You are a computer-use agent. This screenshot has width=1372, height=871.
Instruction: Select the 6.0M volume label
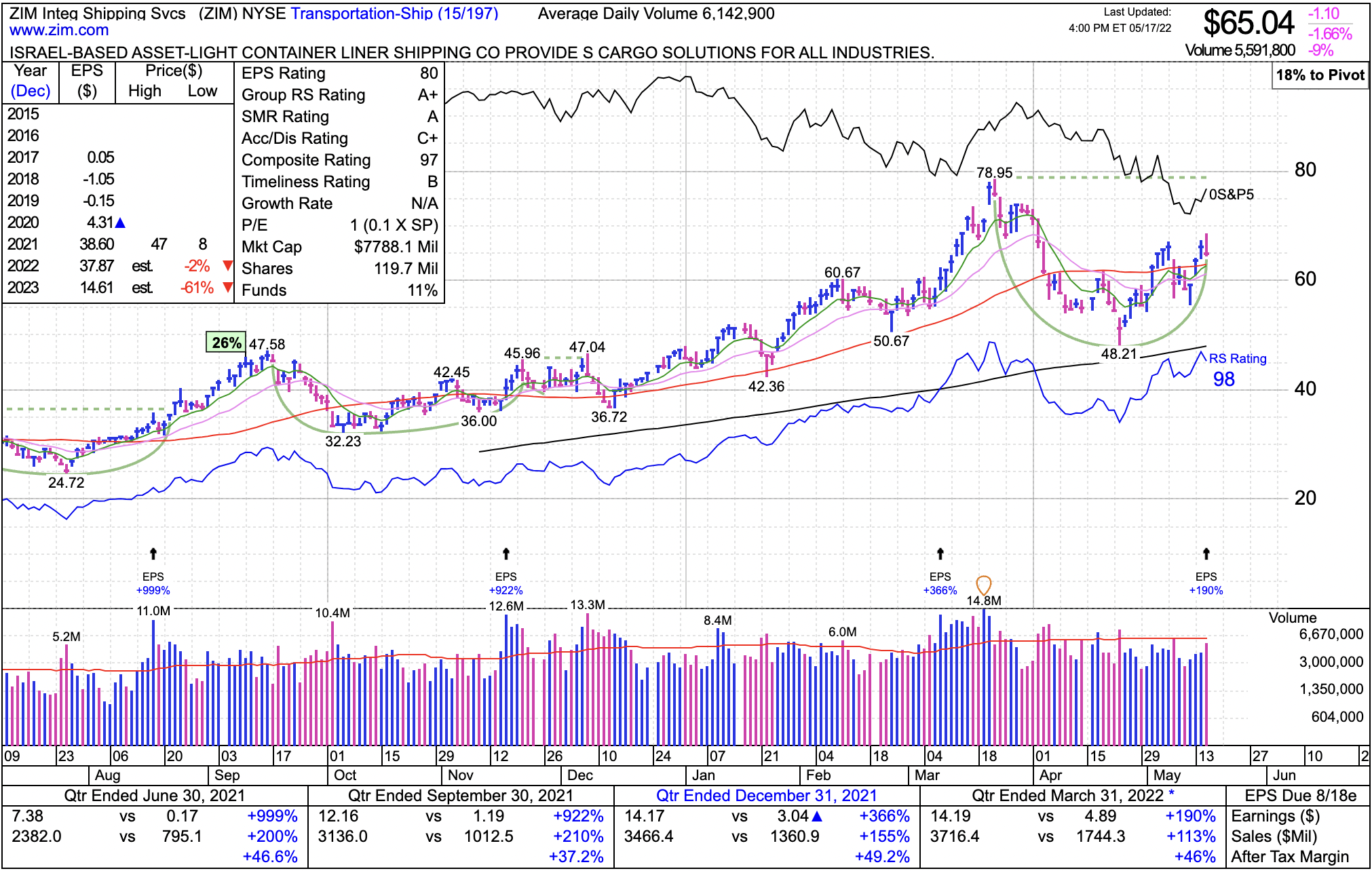point(842,632)
